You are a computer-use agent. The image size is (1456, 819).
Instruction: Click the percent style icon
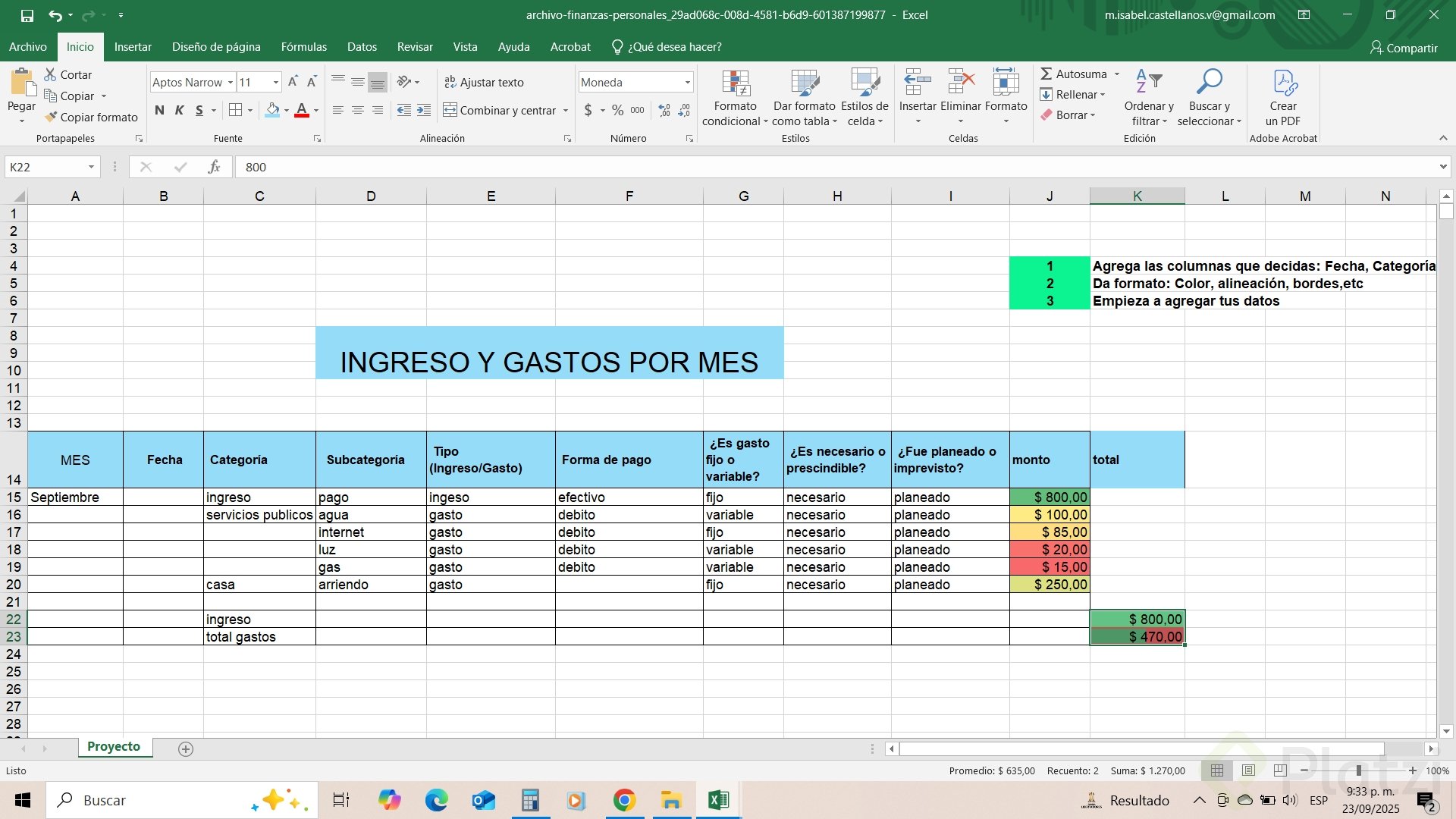click(617, 111)
